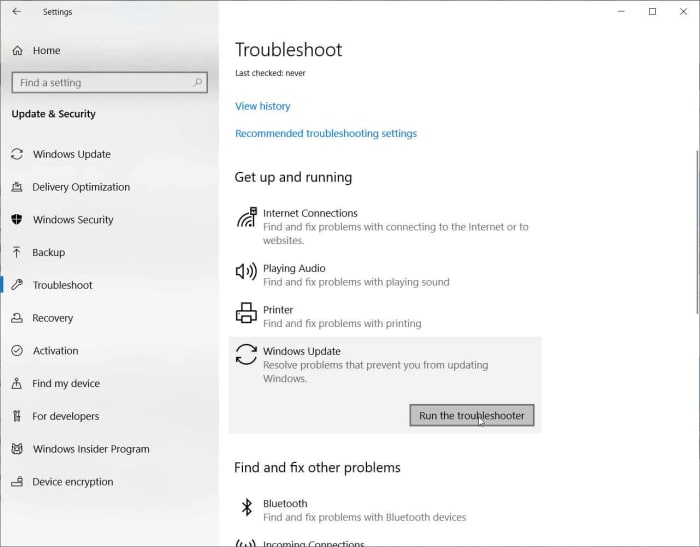Go to Delivery Optimization settings

click(x=80, y=187)
